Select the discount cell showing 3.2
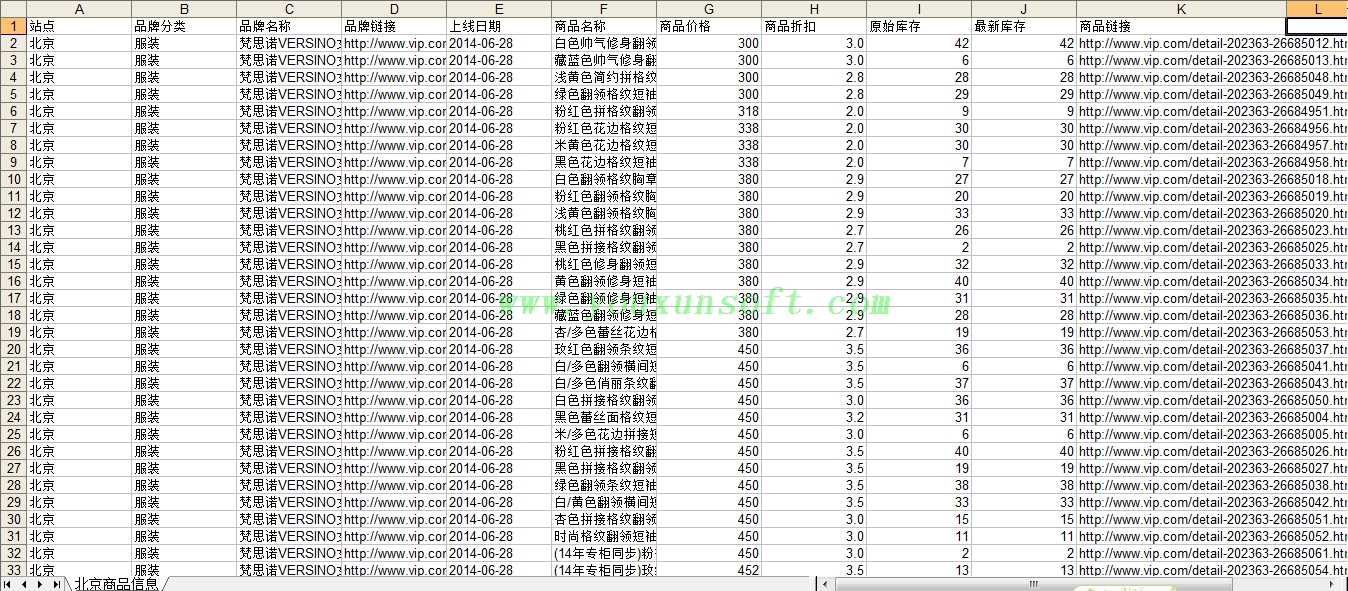The height and width of the screenshot is (591, 1348). point(814,417)
